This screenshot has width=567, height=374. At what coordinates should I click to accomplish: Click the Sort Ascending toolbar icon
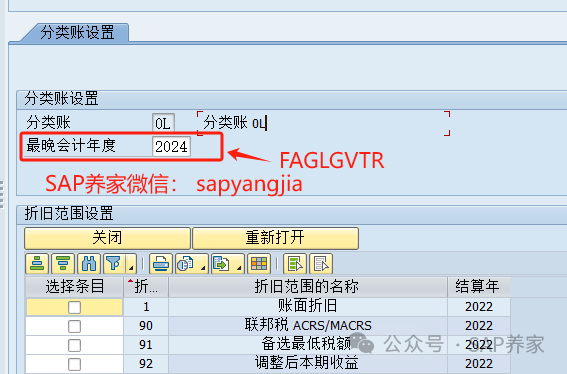click(37, 264)
